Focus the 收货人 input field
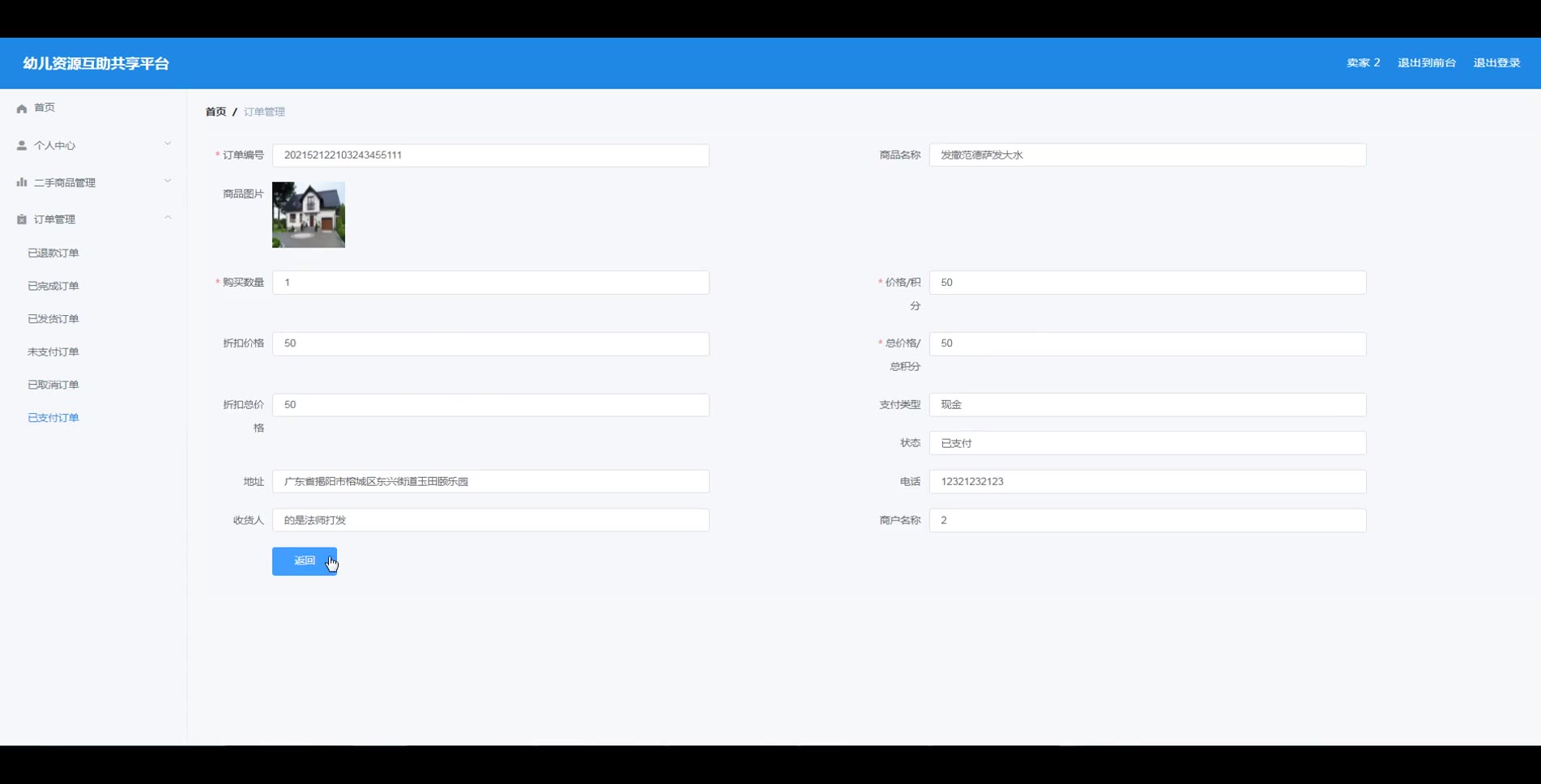Viewport: 1541px width, 784px height. pyautogui.click(x=491, y=520)
